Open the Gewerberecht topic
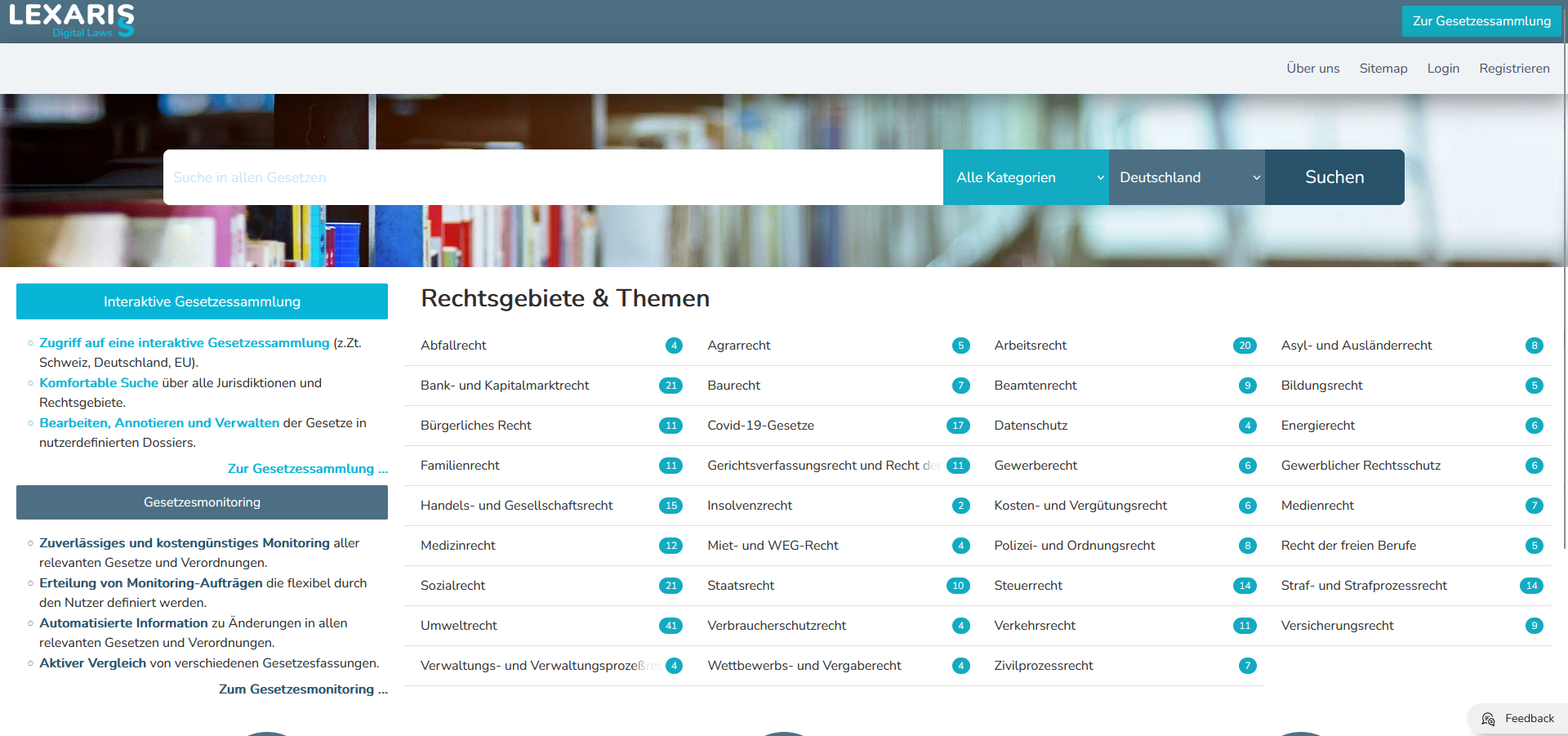Image resolution: width=1568 pixels, height=736 pixels. (1036, 466)
